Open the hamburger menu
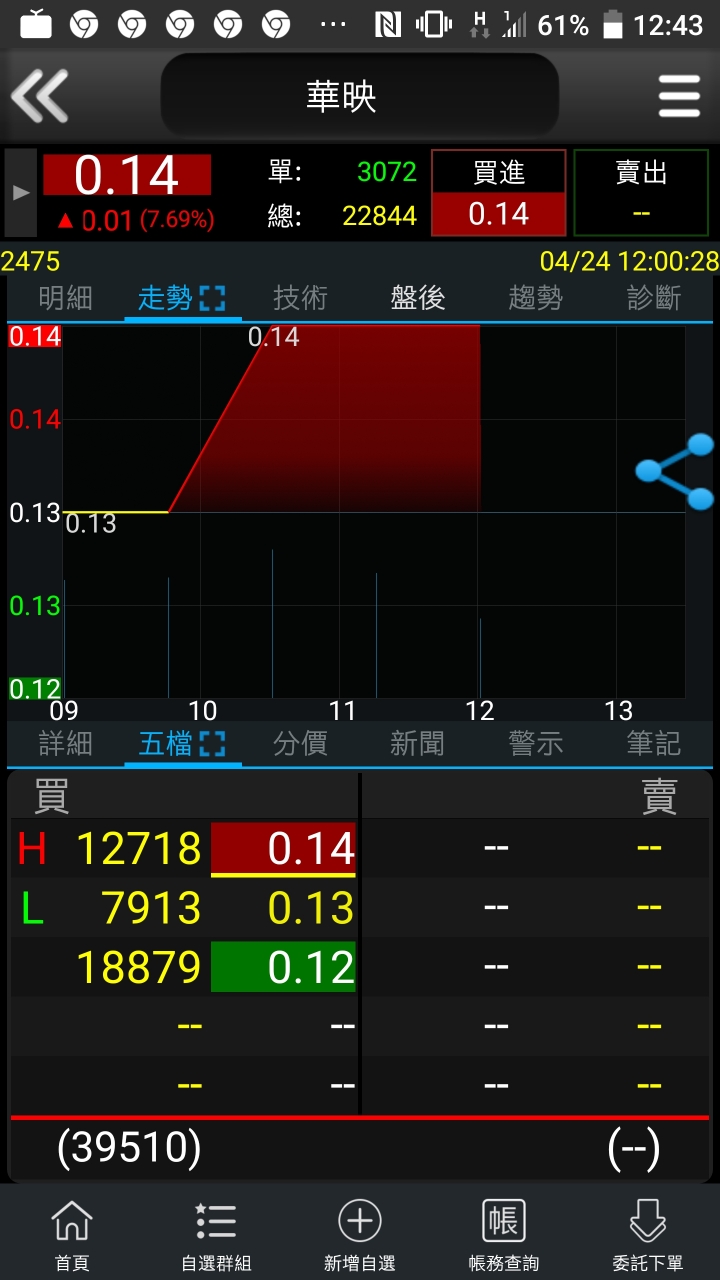Viewport: 720px width, 1280px height. [679, 97]
